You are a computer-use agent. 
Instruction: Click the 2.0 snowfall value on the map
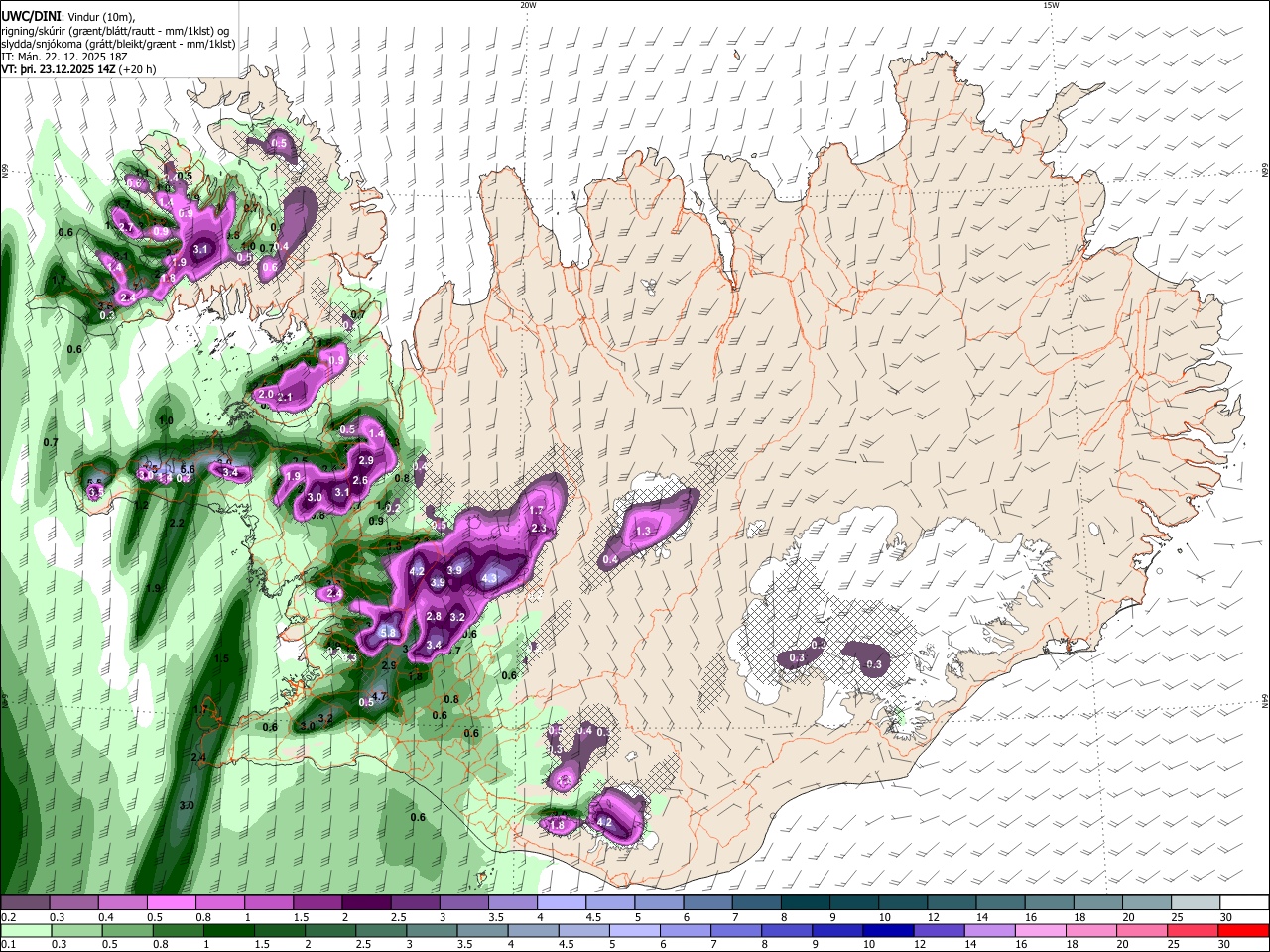tap(265, 394)
